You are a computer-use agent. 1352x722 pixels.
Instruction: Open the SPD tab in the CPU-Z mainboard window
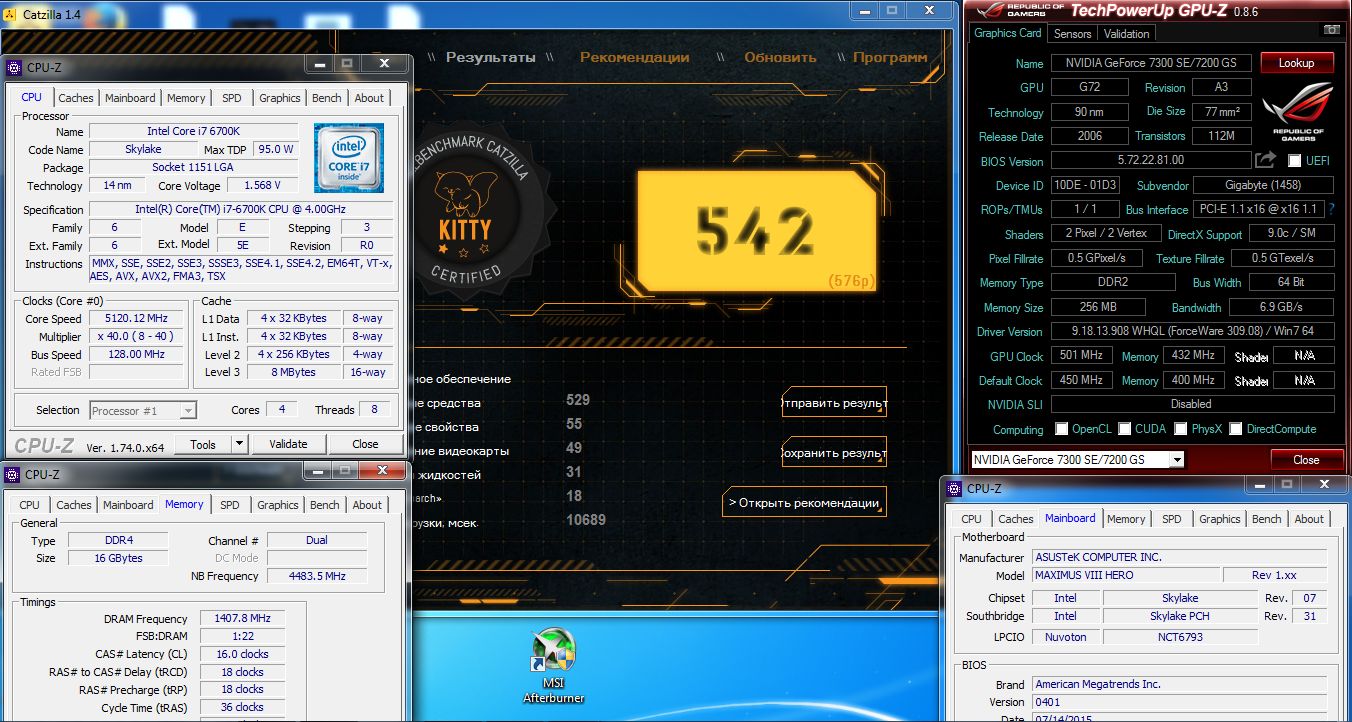[1172, 519]
